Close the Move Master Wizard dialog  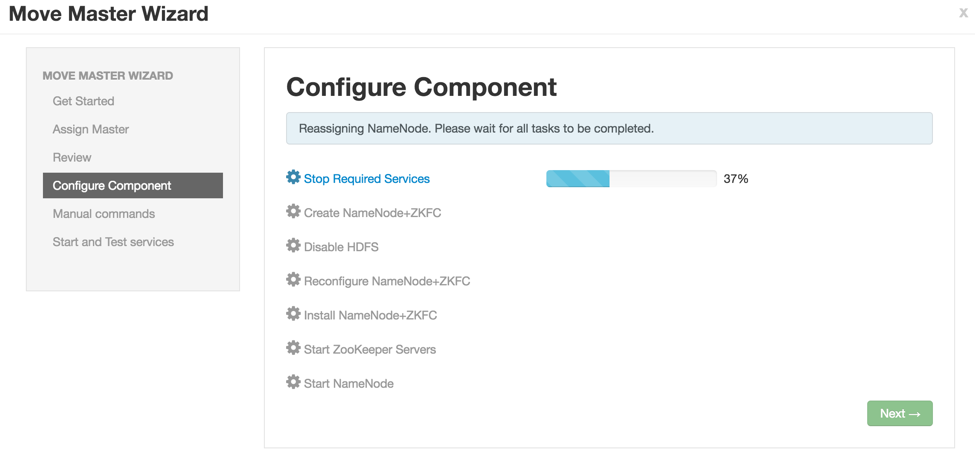coord(963,13)
